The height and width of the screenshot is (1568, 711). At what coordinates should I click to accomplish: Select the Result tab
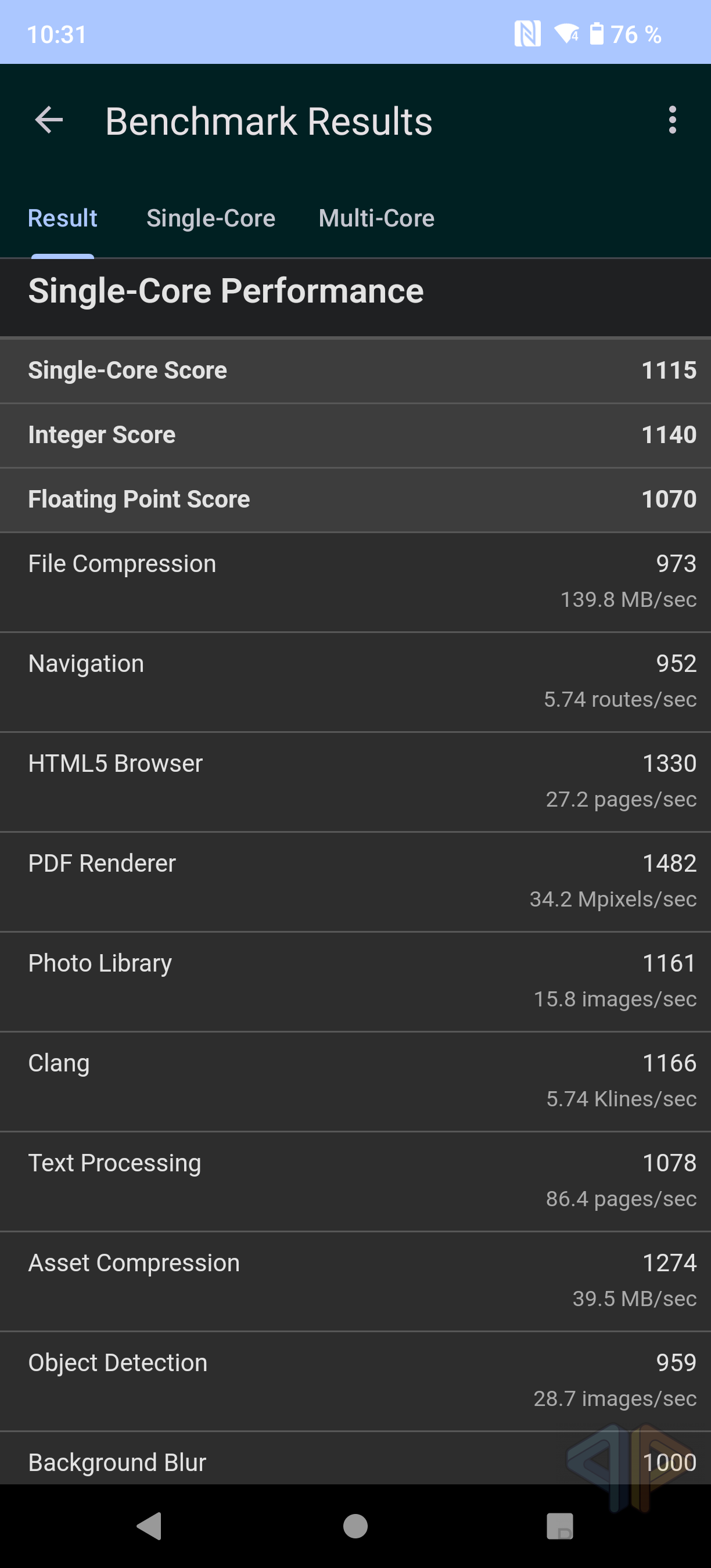[63, 218]
